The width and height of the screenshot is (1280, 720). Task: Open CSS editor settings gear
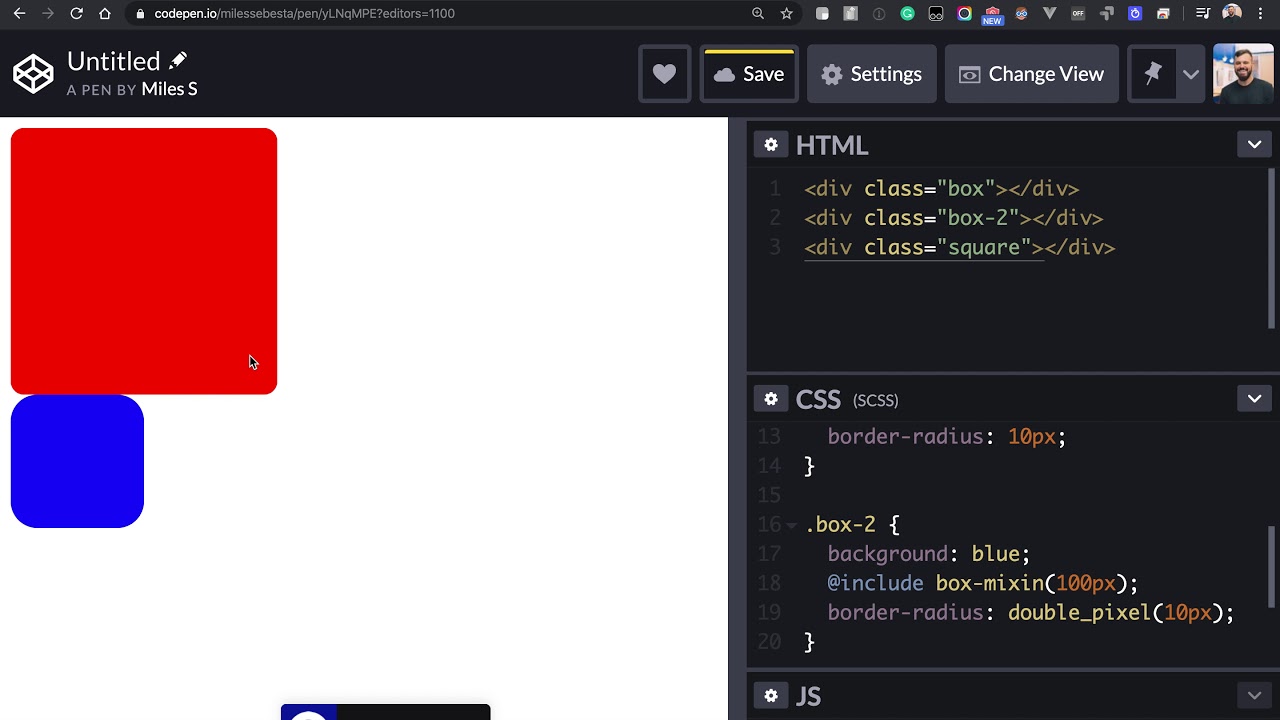coord(771,399)
